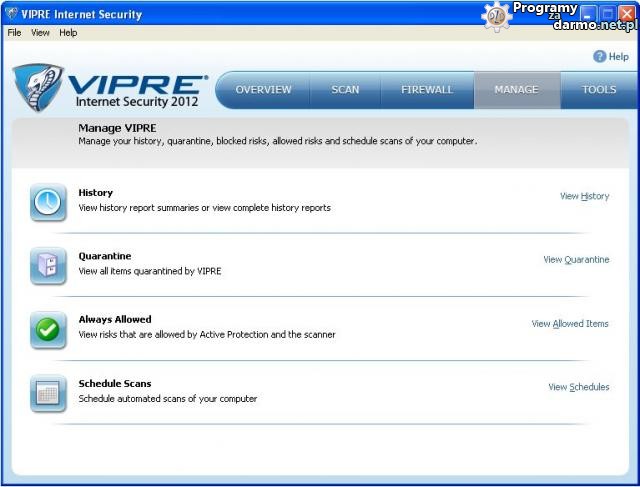Click the blue Help question mark icon

coord(600,57)
